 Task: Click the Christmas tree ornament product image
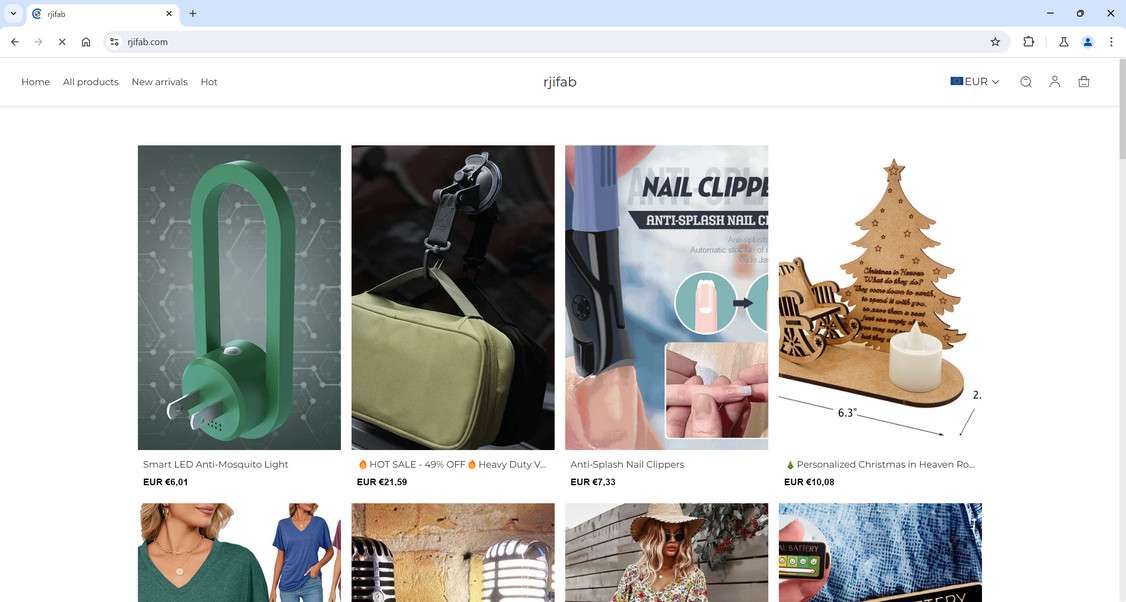coord(880,297)
